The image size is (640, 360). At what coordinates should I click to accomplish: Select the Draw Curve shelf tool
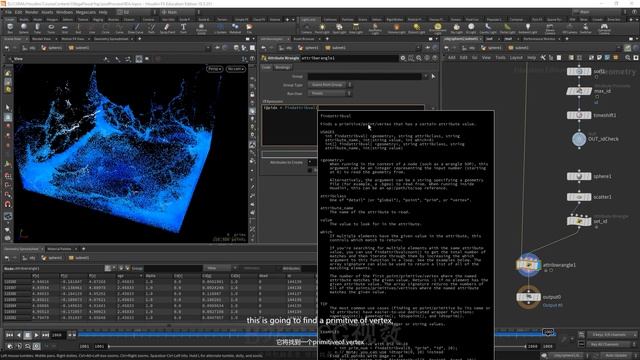pos(136,28)
